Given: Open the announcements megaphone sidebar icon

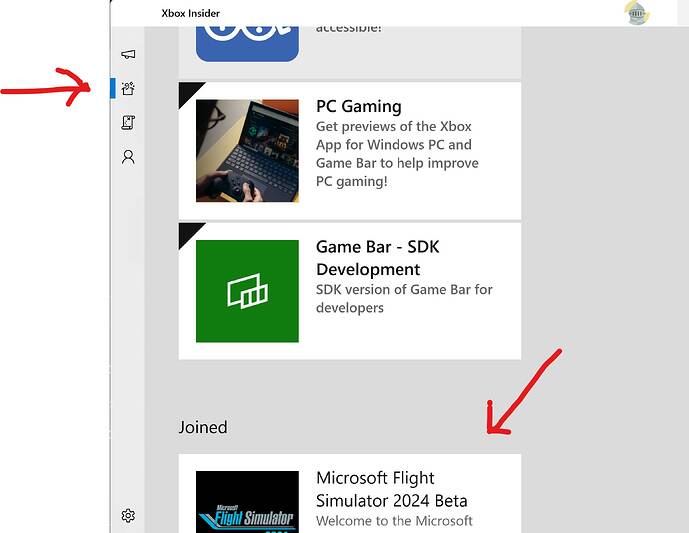Looking at the screenshot, I should pyautogui.click(x=128, y=54).
